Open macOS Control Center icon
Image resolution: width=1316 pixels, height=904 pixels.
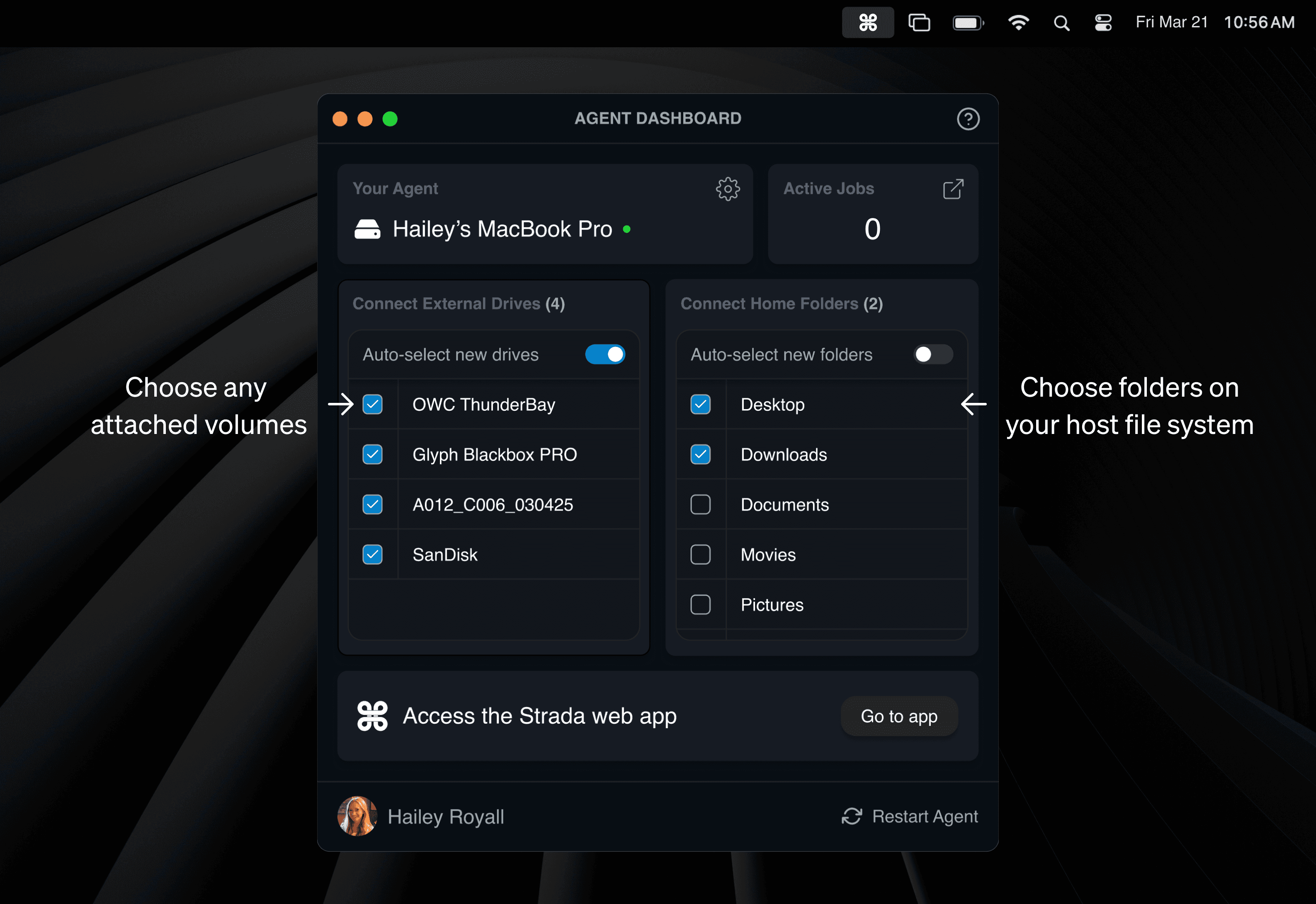[1102, 23]
